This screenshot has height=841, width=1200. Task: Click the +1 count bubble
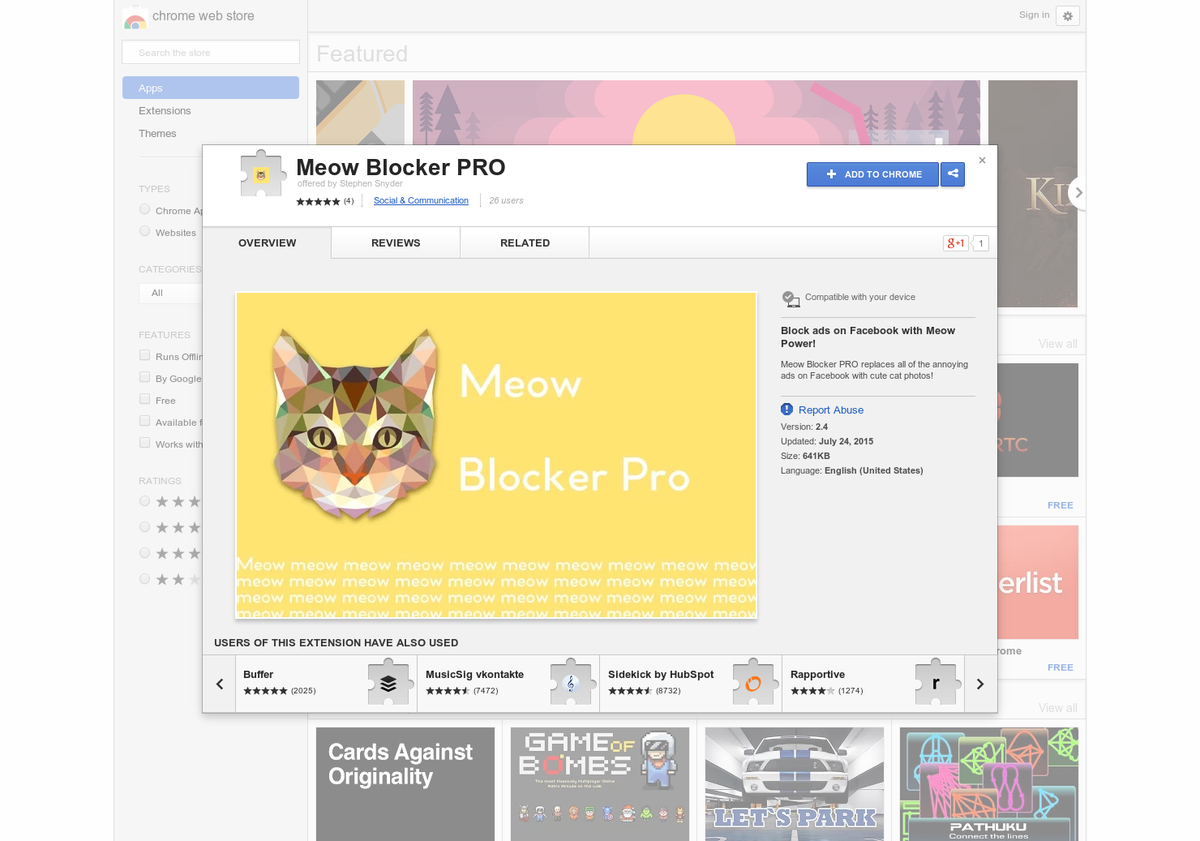tap(981, 243)
